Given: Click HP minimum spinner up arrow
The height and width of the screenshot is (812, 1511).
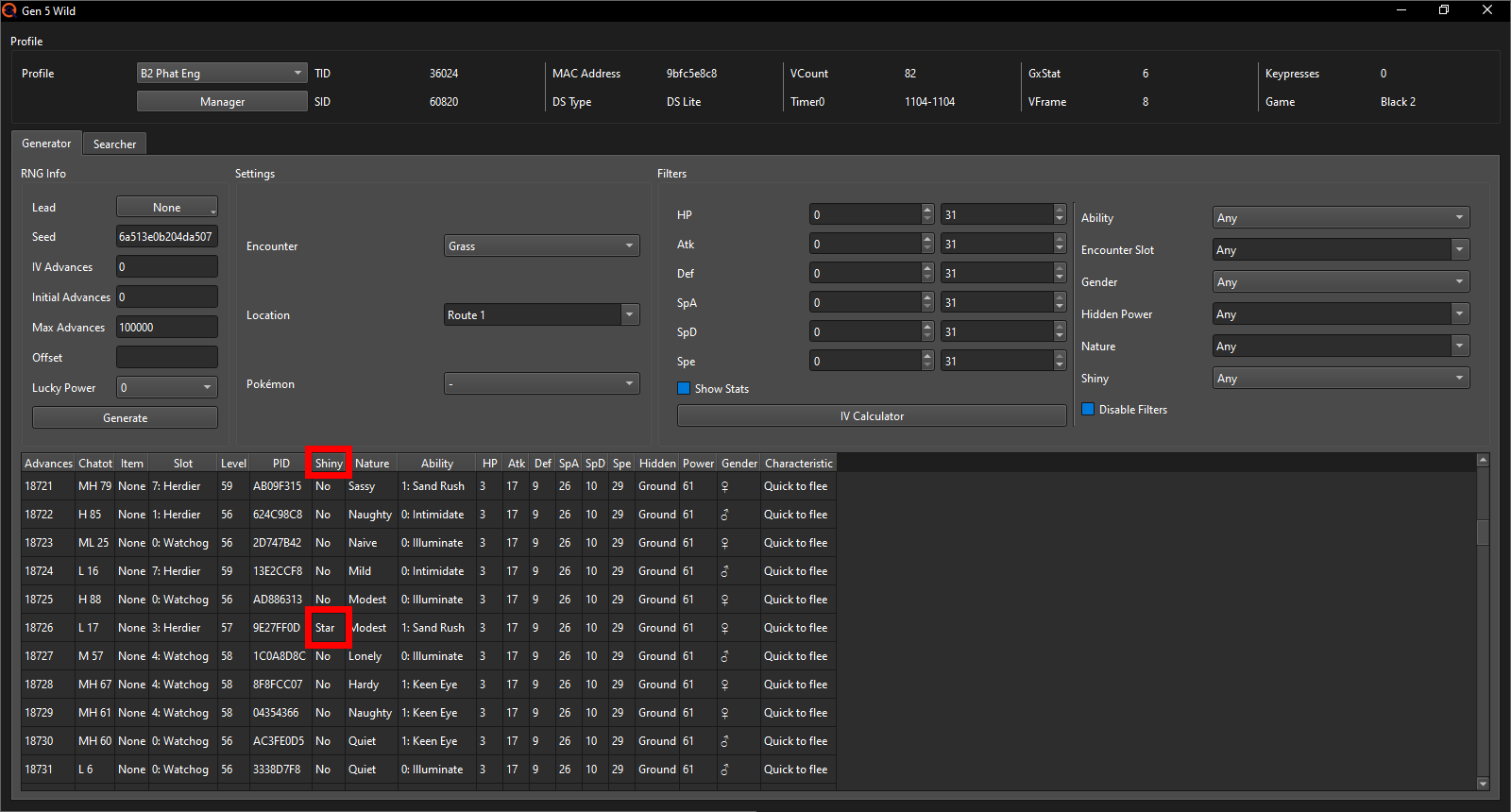Looking at the screenshot, I should tap(927, 210).
